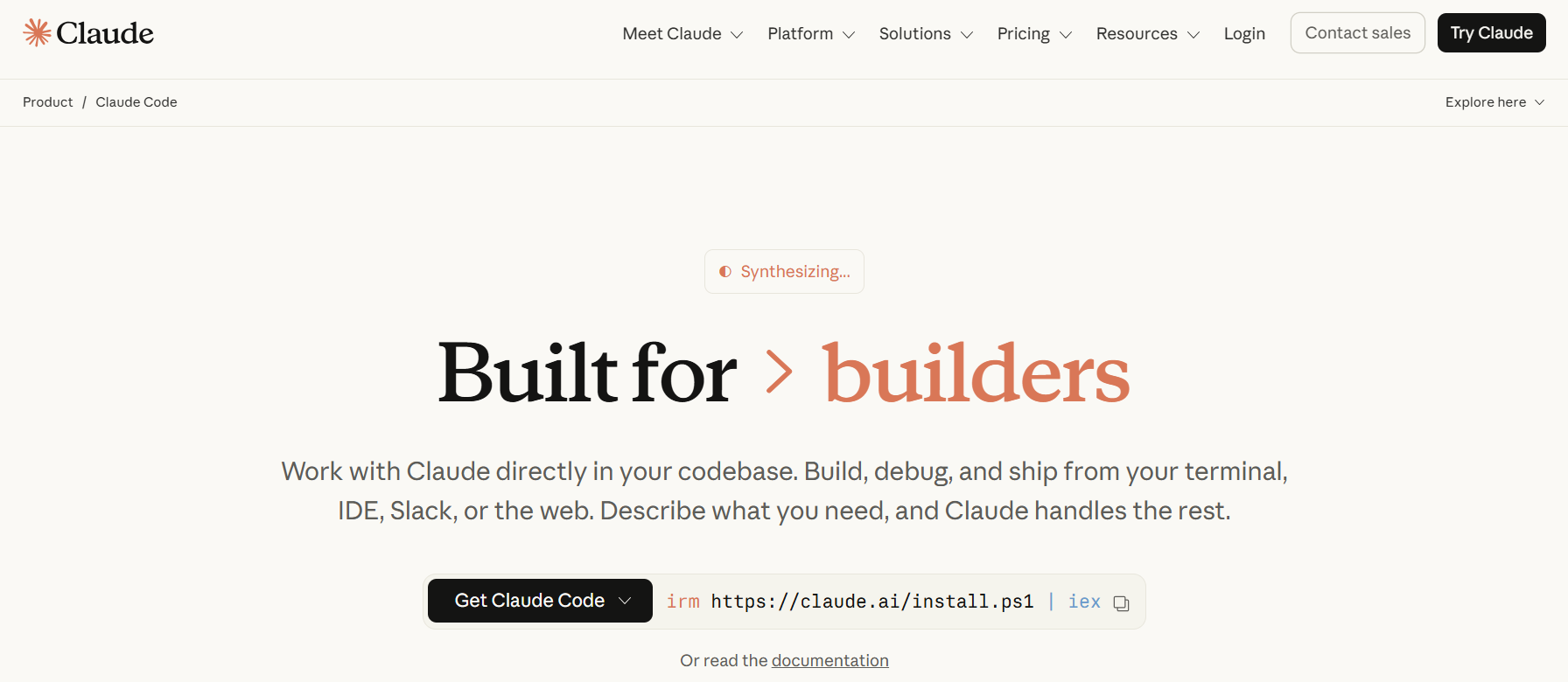This screenshot has width=1568, height=682.
Task: Go to the Login page
Action: click(x=1244, y=33)
